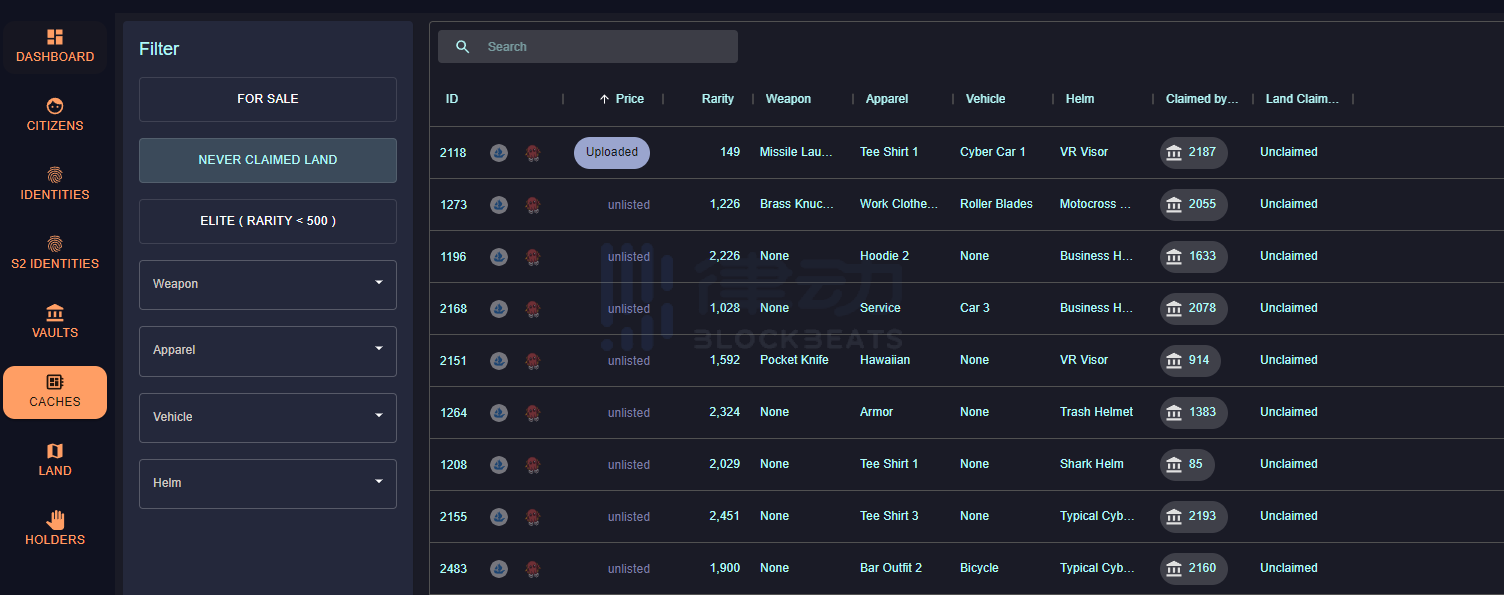Screen dimensions: 1504x595
Task: Click the Holders hand icon
Action: [55, 520]
